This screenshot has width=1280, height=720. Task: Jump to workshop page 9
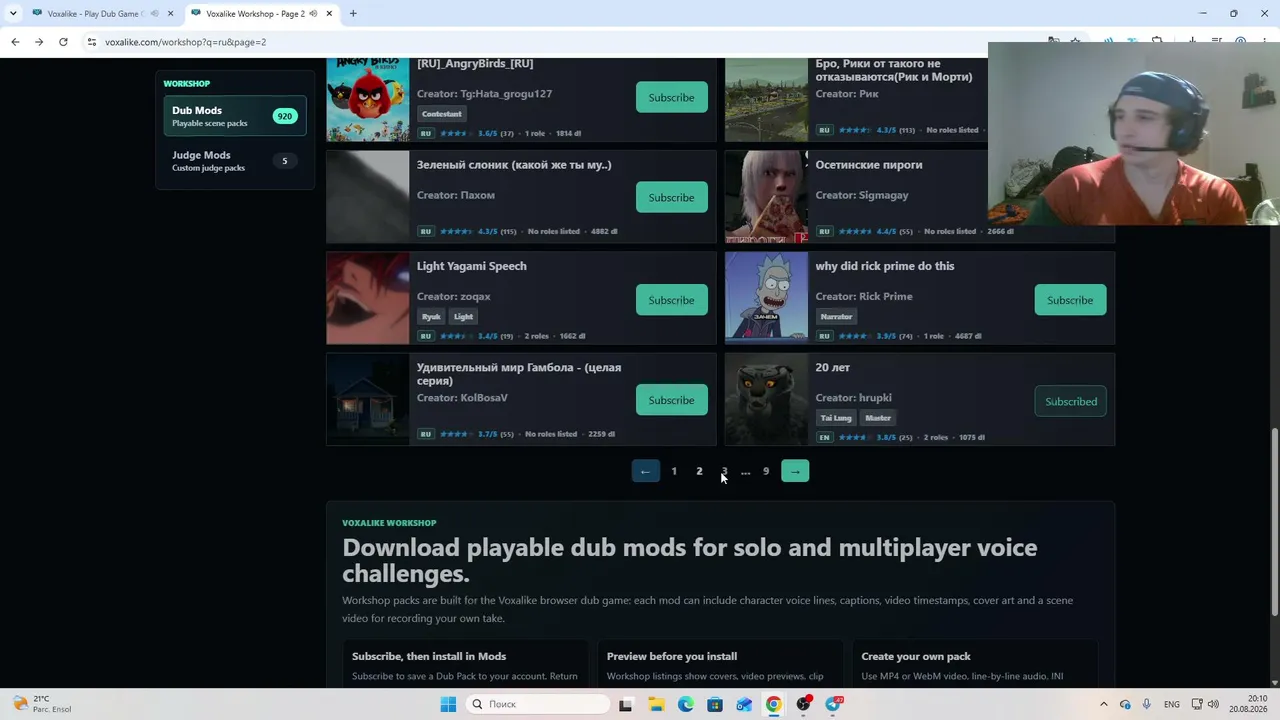(x=766, y=471)
